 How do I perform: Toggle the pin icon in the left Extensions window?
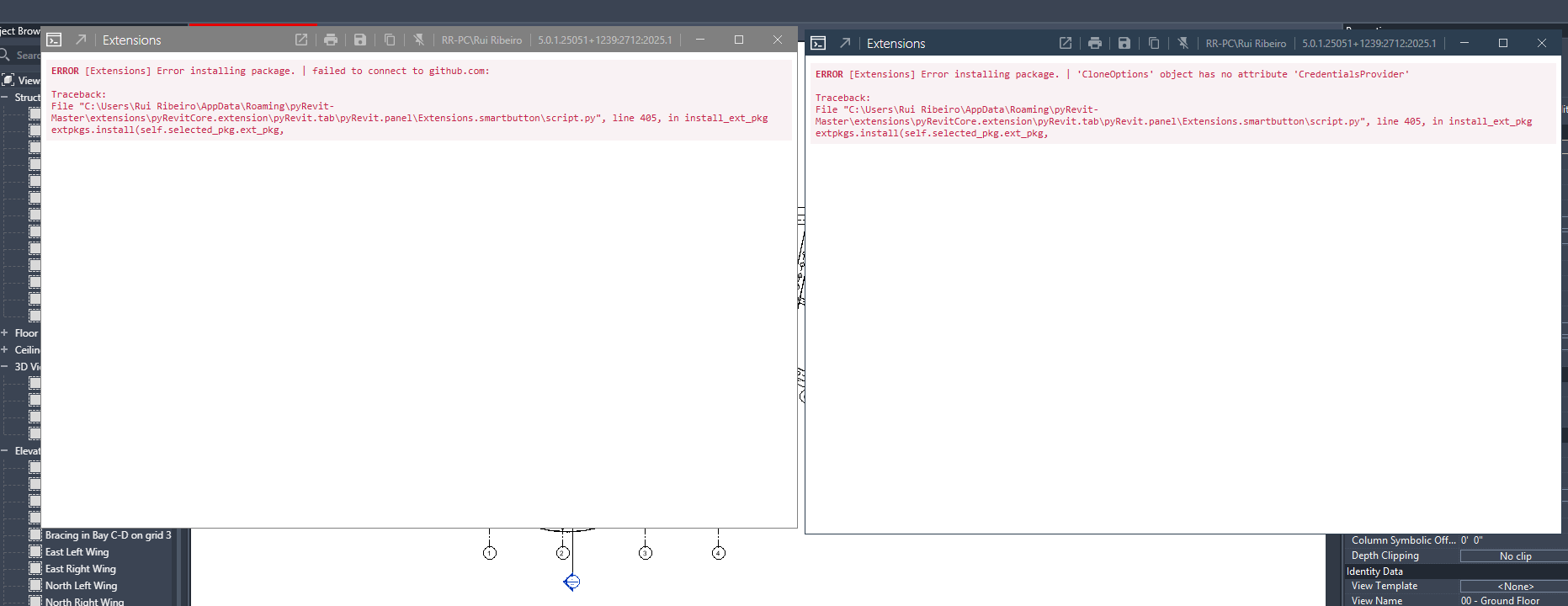pyautogui.click(x=419, y=40)
